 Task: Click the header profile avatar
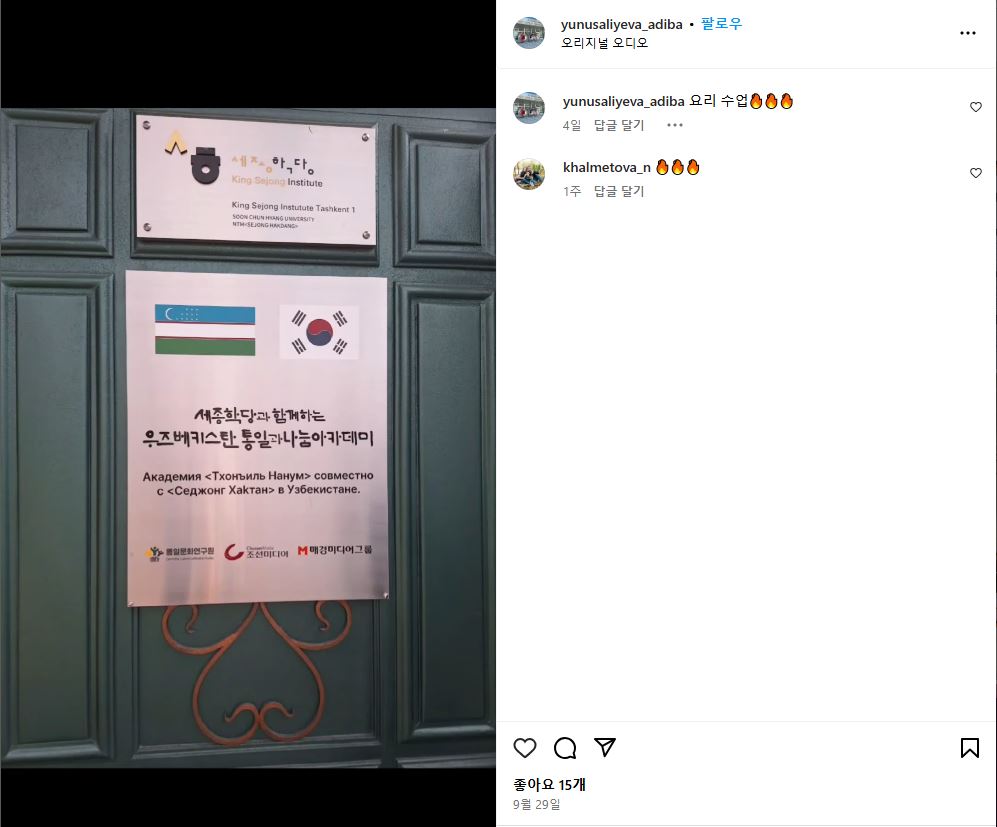click(529, 33)
